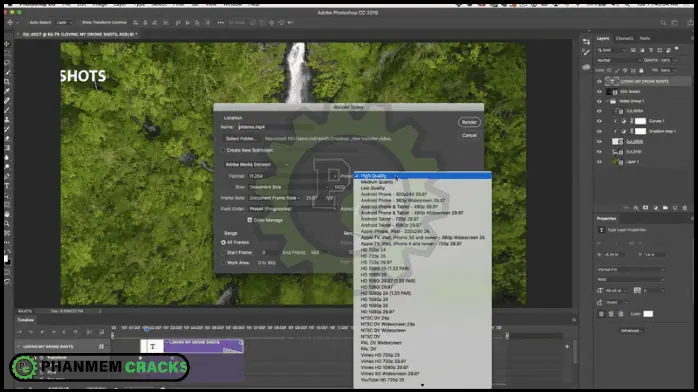Toggle visibility of the Video Group 1 layer
The width and height of the screenshot is (698, 392).
click(x=599, y=101)
